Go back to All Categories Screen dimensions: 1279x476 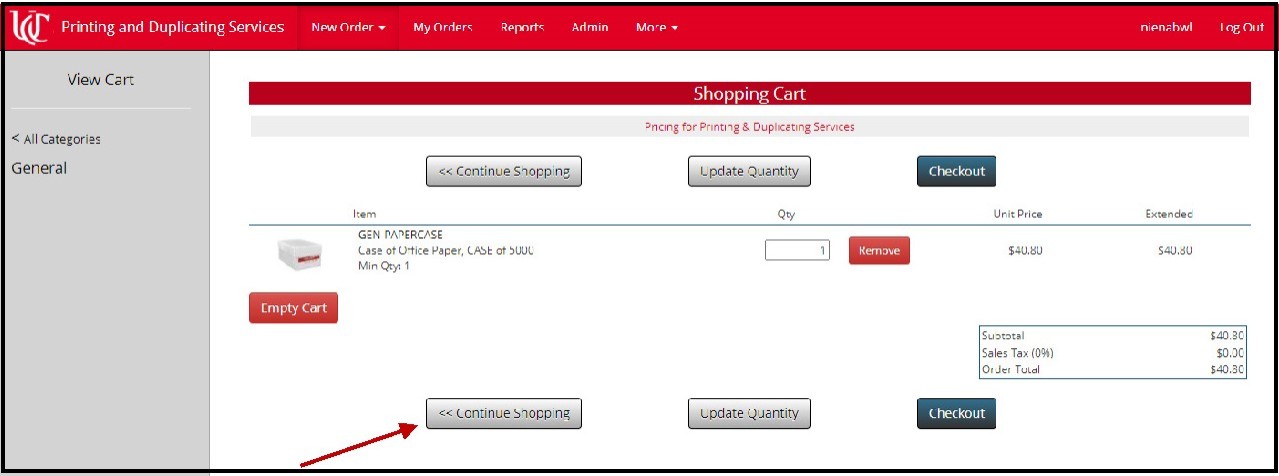pyautogui.click(x=56, y=139)
